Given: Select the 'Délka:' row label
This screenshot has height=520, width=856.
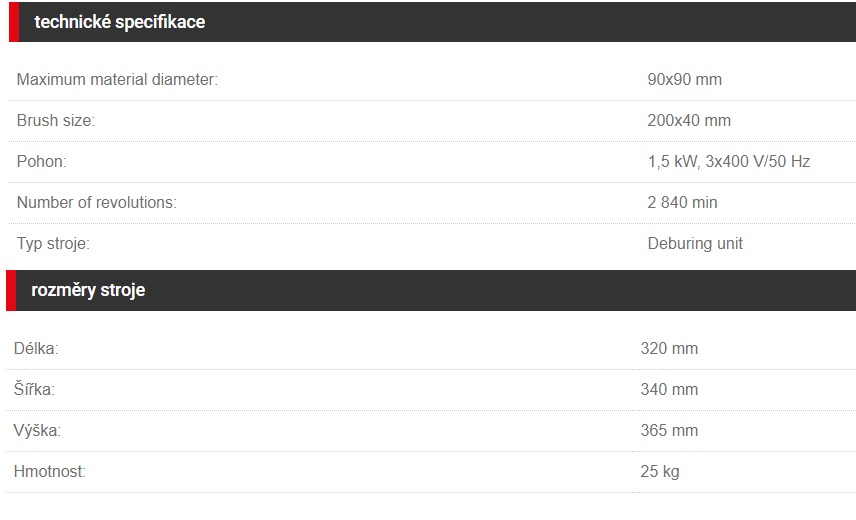Looking at the screenshot, I should [36, 349].
